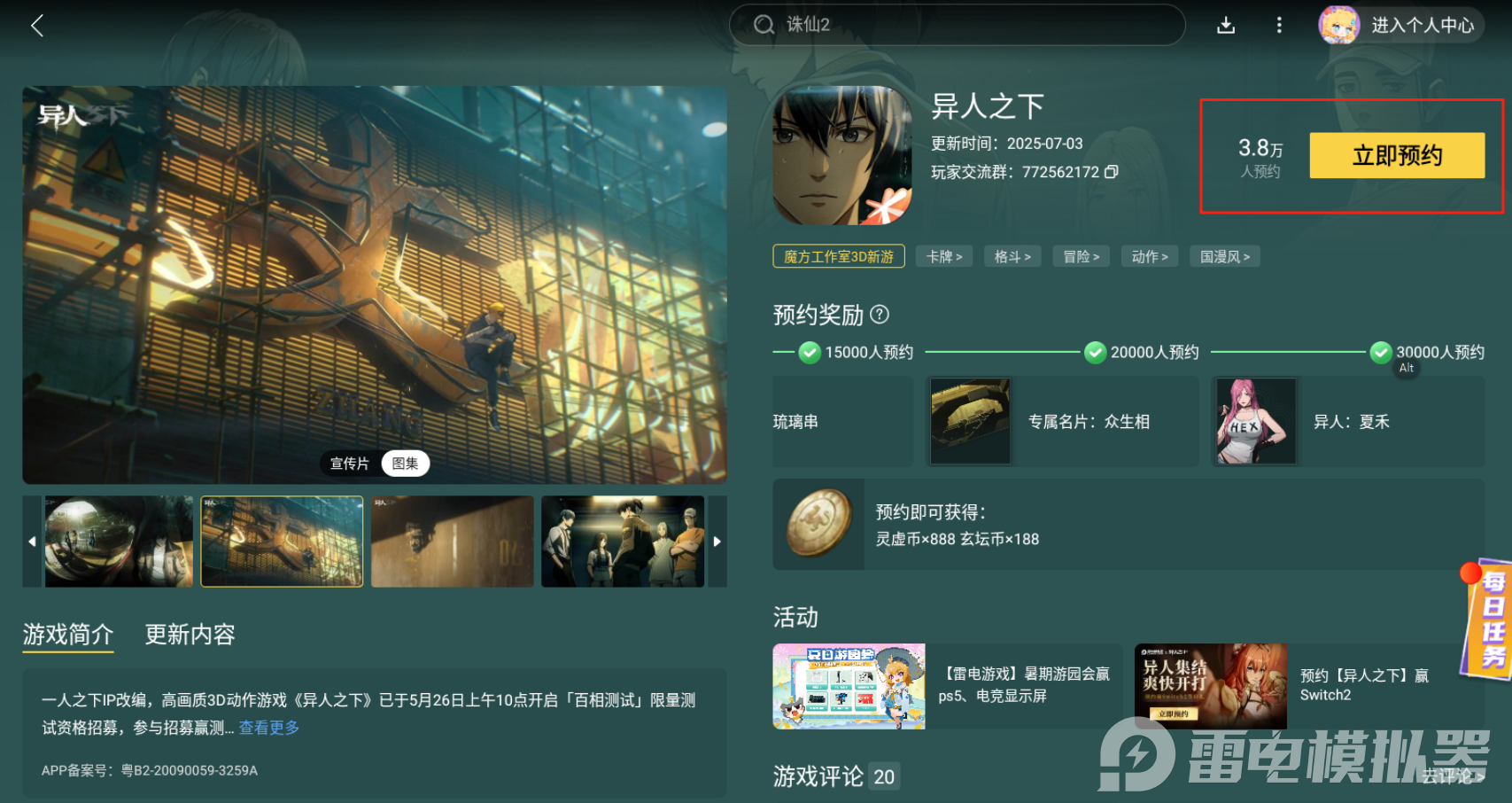Select the brown wall shadow thumbnail
Viewport: 1512px width, 803px height.
[x=453, y=542]
